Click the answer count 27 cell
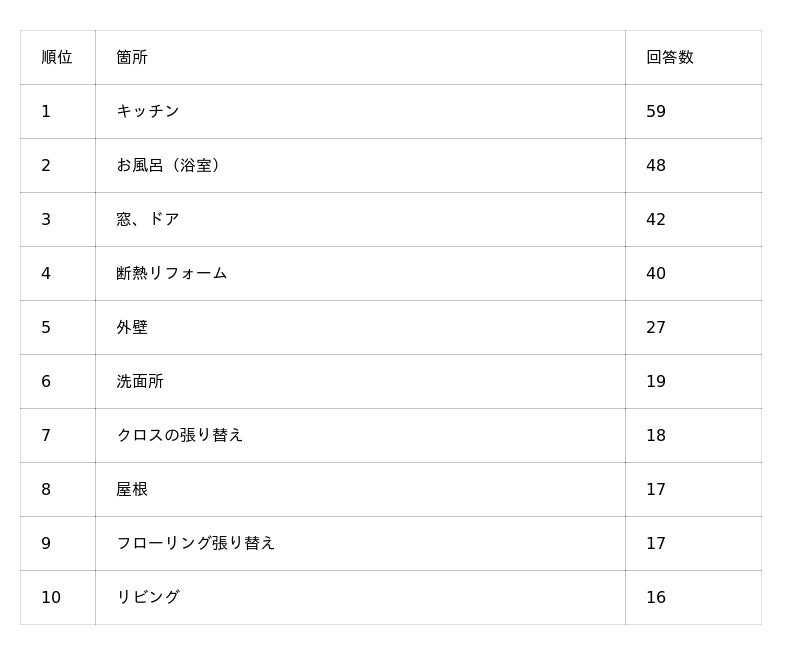The image size is (800, 655). [656, 327]
